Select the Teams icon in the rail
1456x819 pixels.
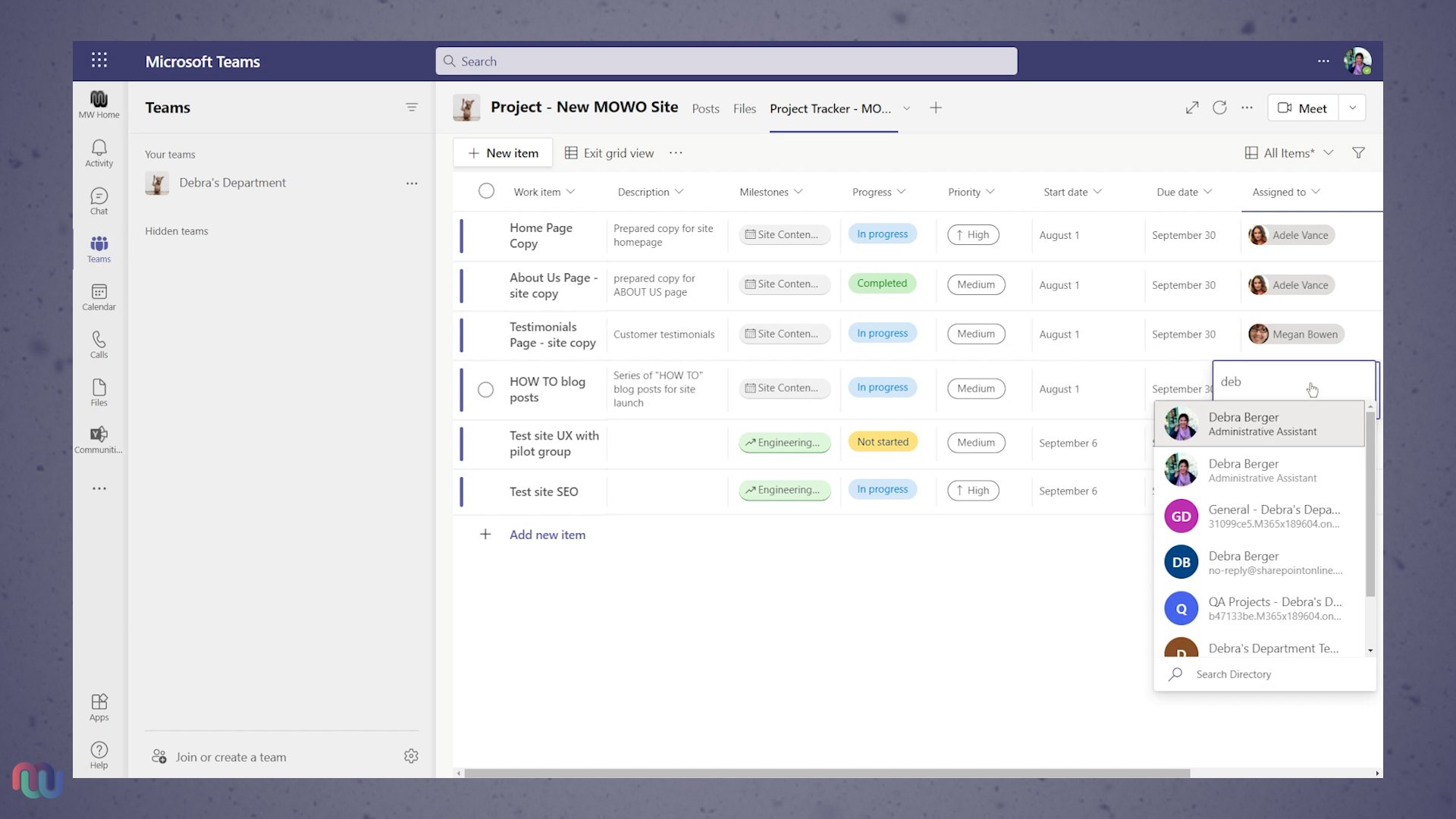pyautogui.click(x=99, y=249)
